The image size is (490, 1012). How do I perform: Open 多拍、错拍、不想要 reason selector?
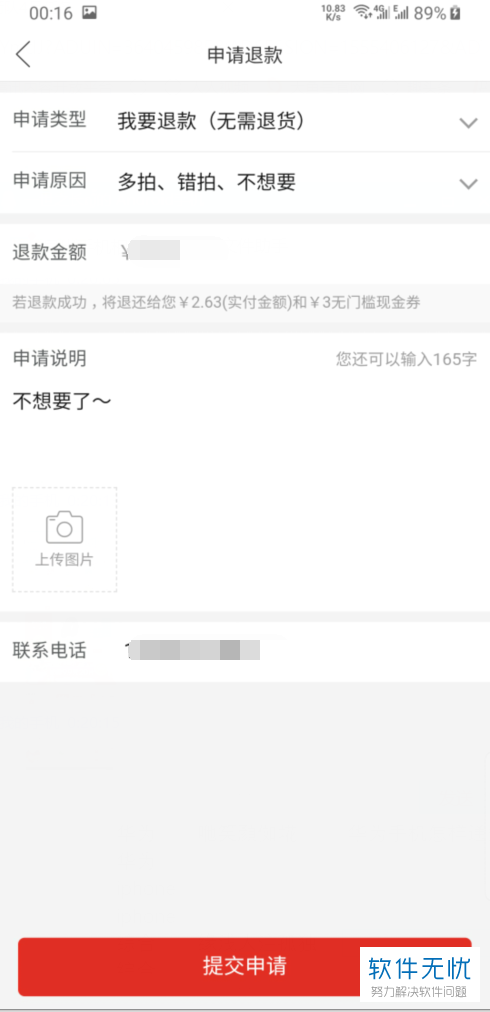click(x=207, y=183)
